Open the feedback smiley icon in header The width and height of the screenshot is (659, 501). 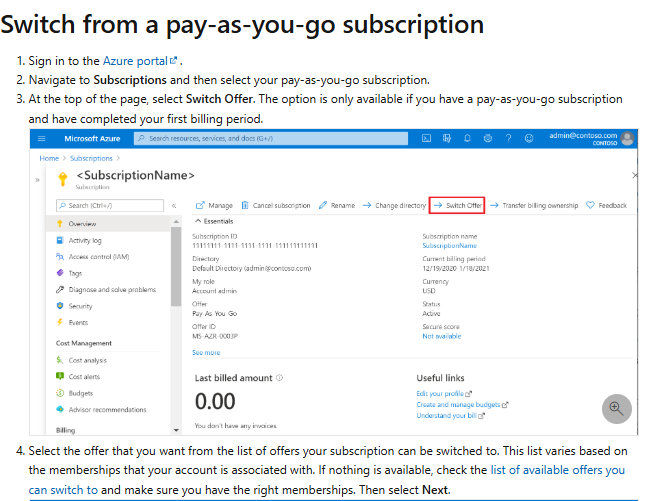coord(529,138)
